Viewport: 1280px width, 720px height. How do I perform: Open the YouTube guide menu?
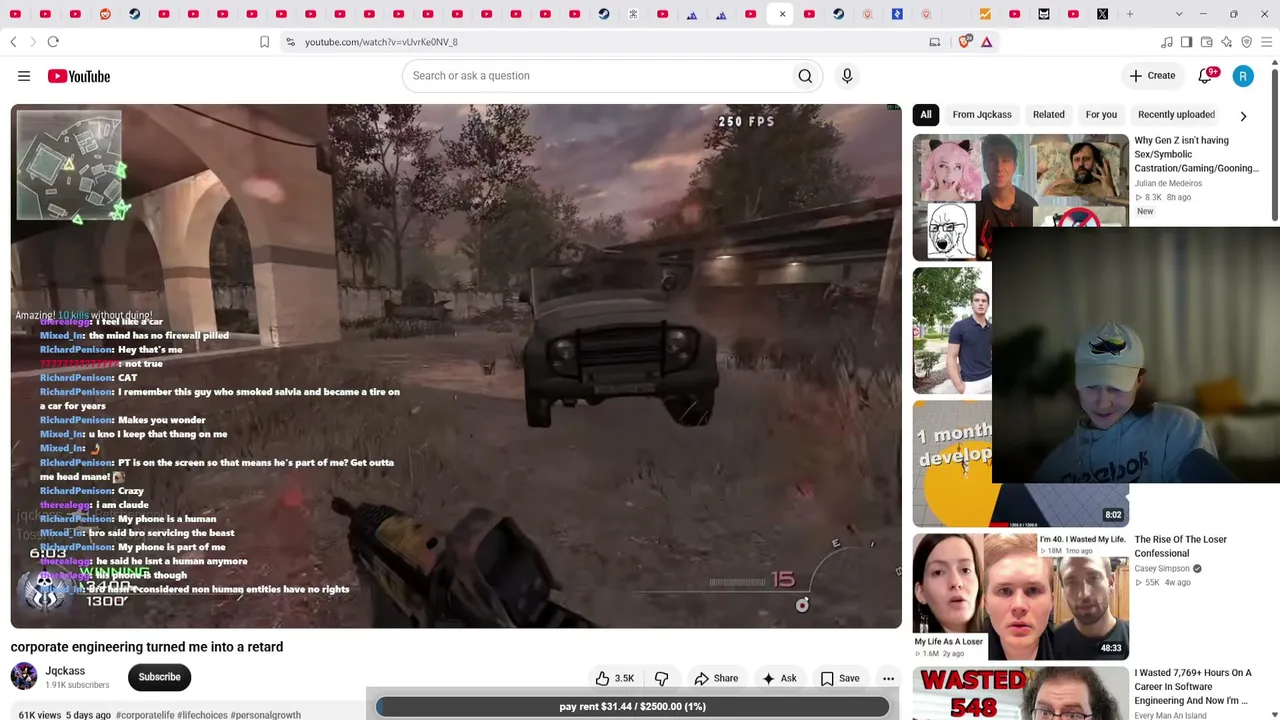coord(24,76)
